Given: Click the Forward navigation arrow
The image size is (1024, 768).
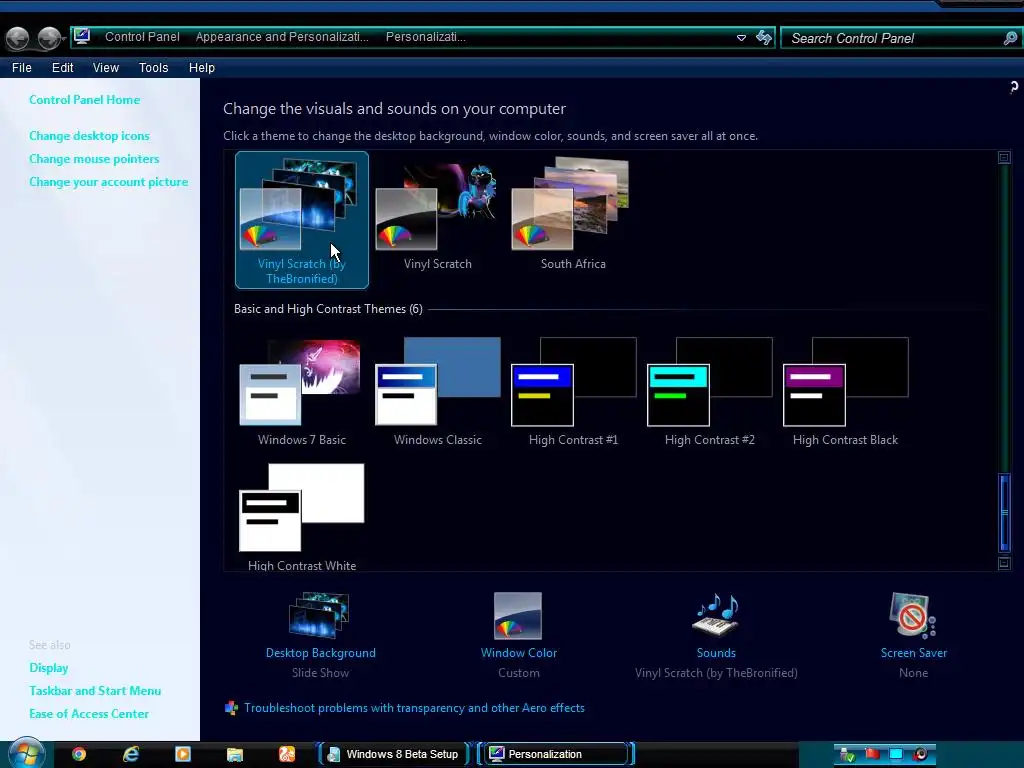Looking at the screenshot, I should pyautogui.click(x=49, y=39).
